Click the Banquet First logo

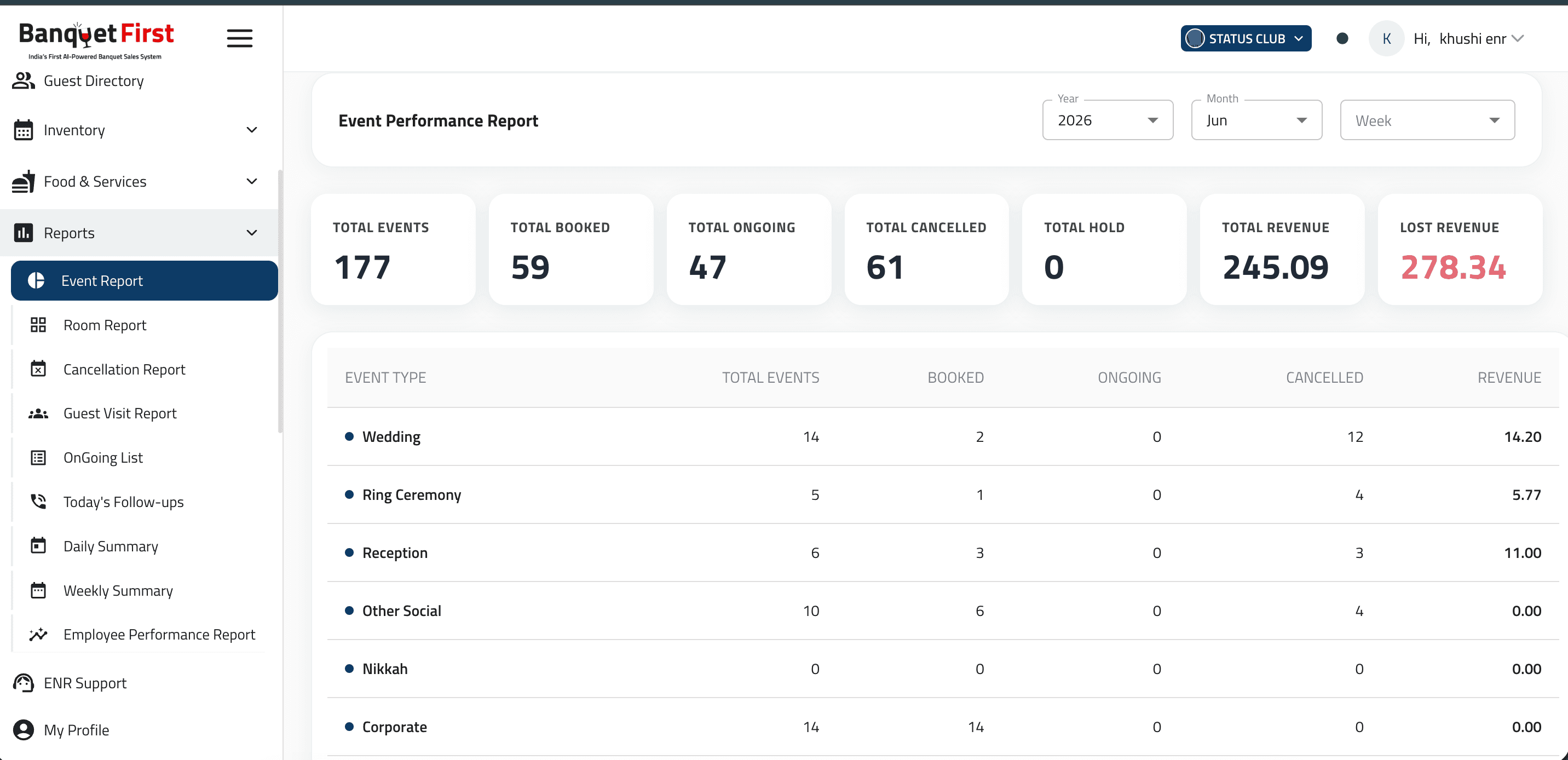[x=96, y=40]
